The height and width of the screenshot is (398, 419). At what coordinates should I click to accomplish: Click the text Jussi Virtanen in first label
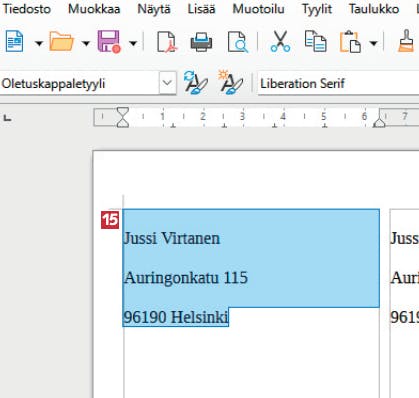pyautogui.click(x=172, y=238)
